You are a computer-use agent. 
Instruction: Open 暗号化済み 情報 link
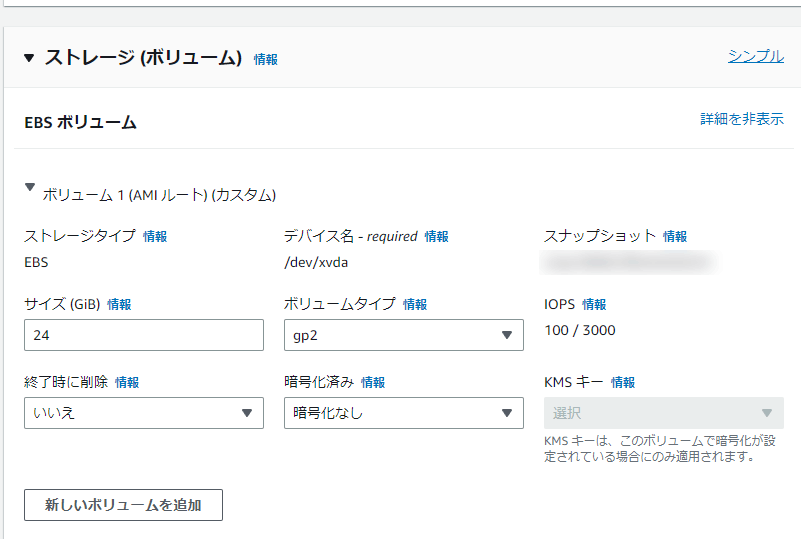pos(373,382)
